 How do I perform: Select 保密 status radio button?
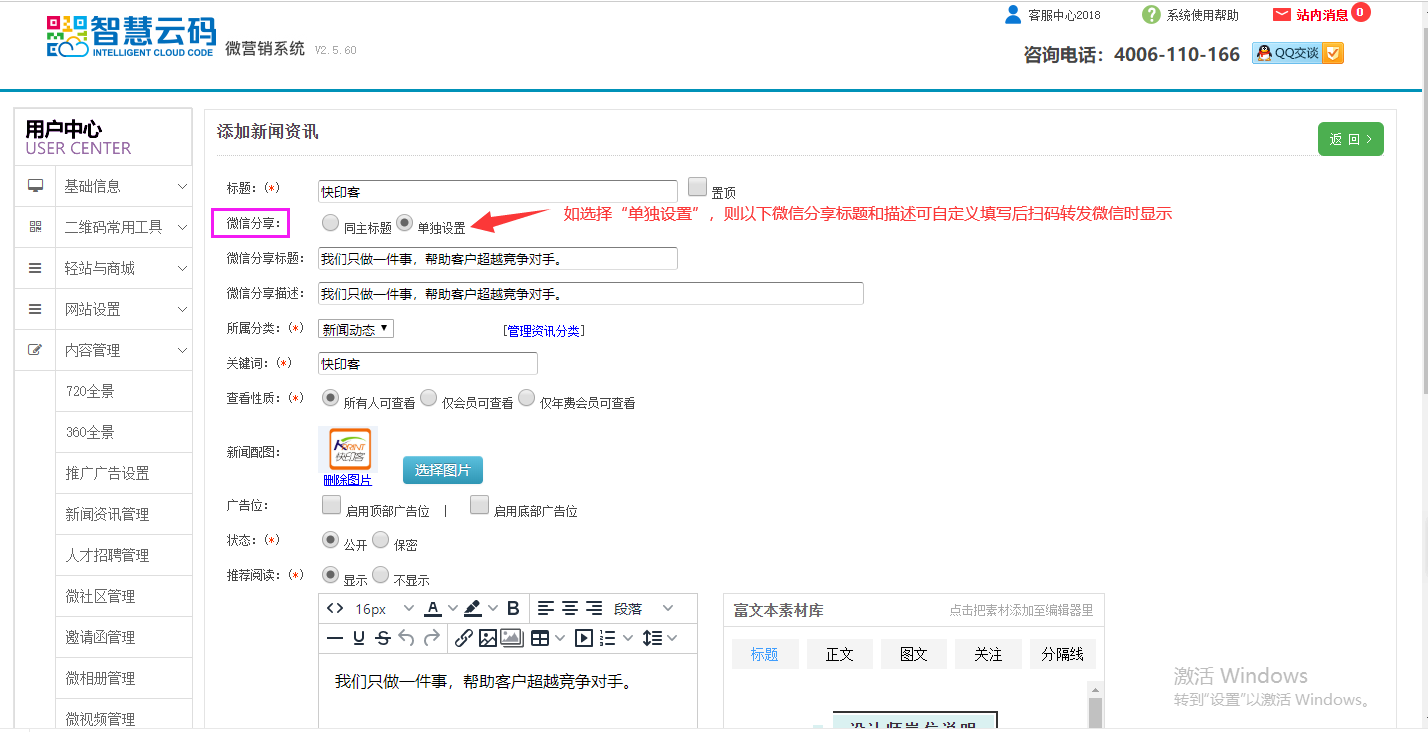[381, 540]
